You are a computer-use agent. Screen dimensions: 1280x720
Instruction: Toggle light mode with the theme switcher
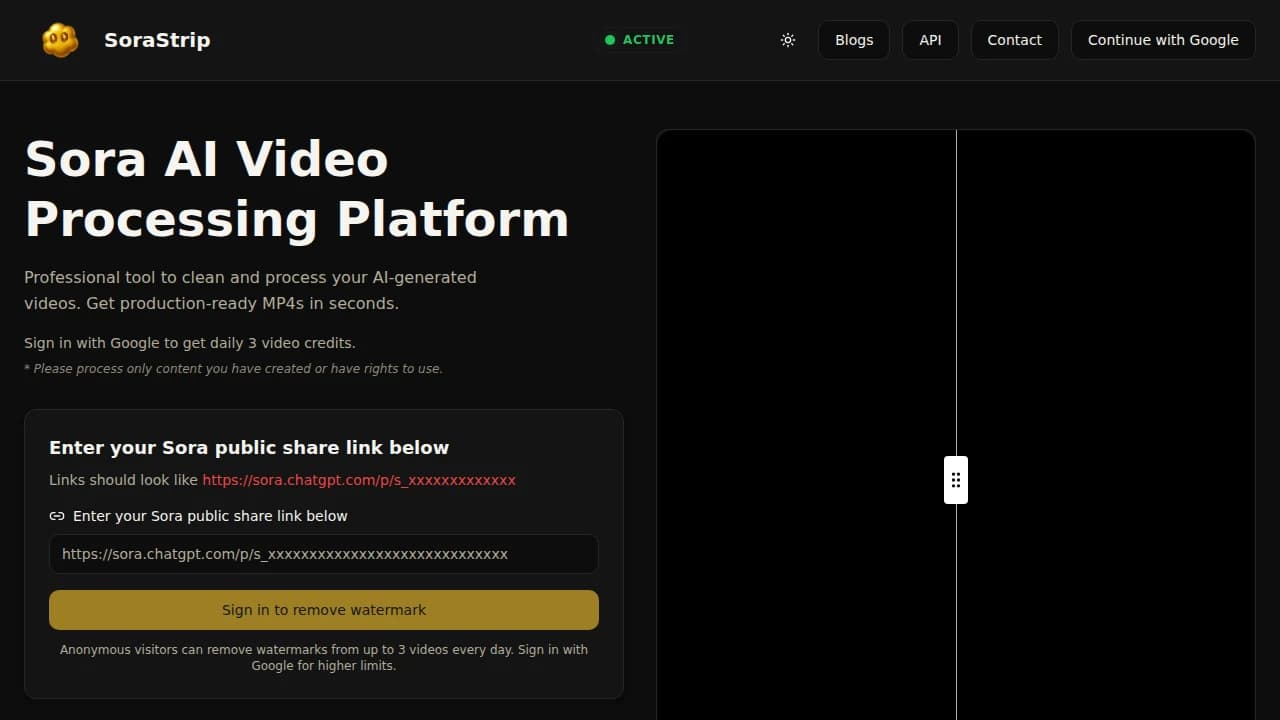click(x=787, y=39)
